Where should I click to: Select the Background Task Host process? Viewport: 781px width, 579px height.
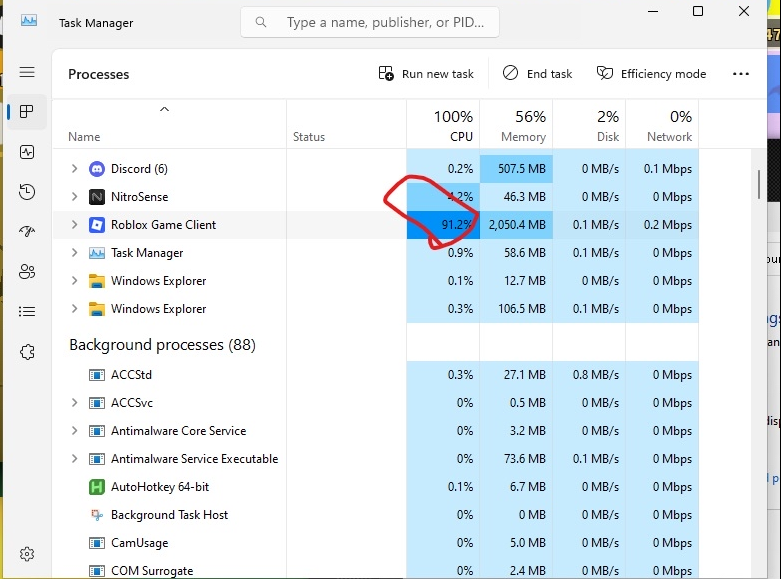pyautogui.click(x=169, y=515)
